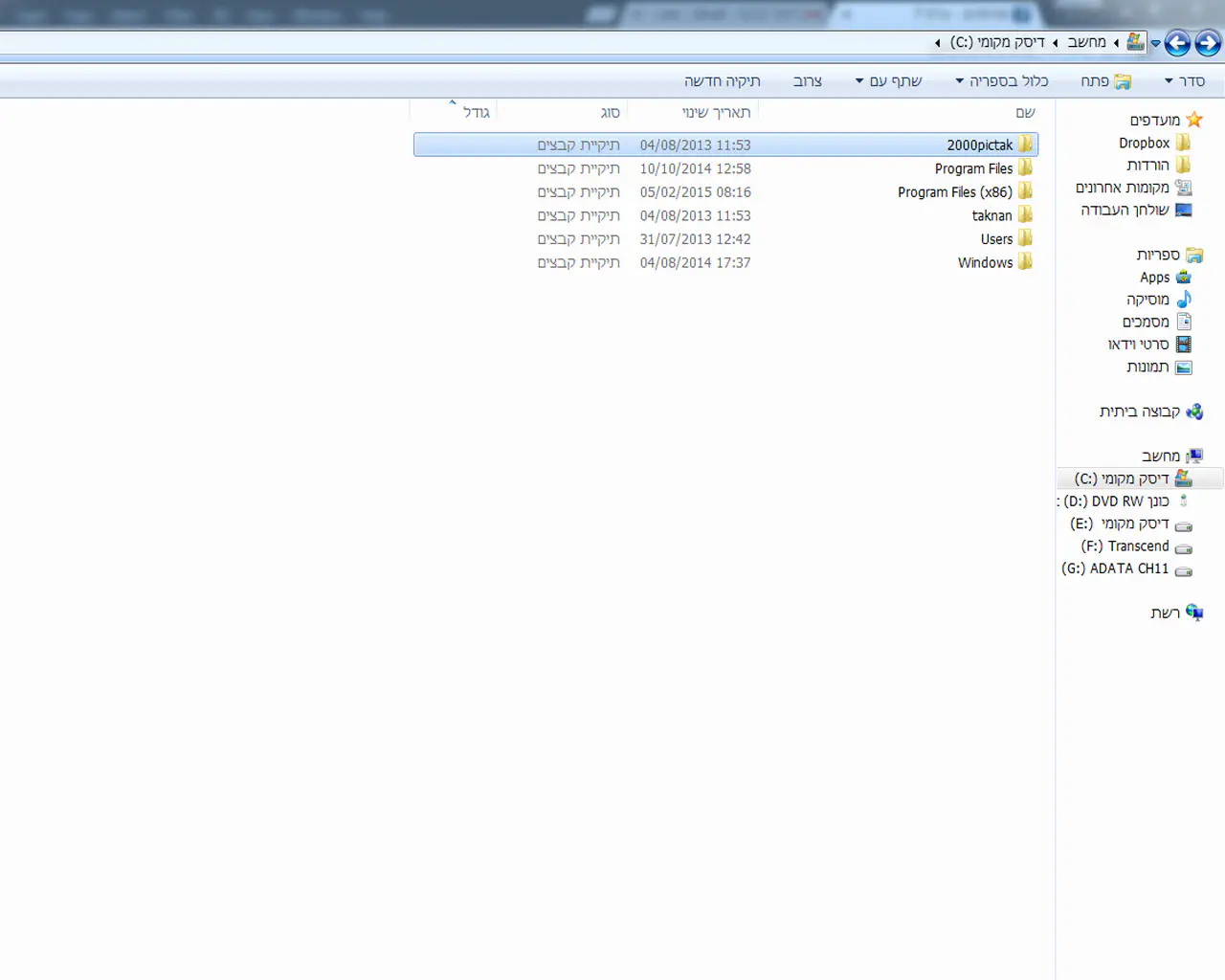Click the Windows folder icon

click(1025, 262)
